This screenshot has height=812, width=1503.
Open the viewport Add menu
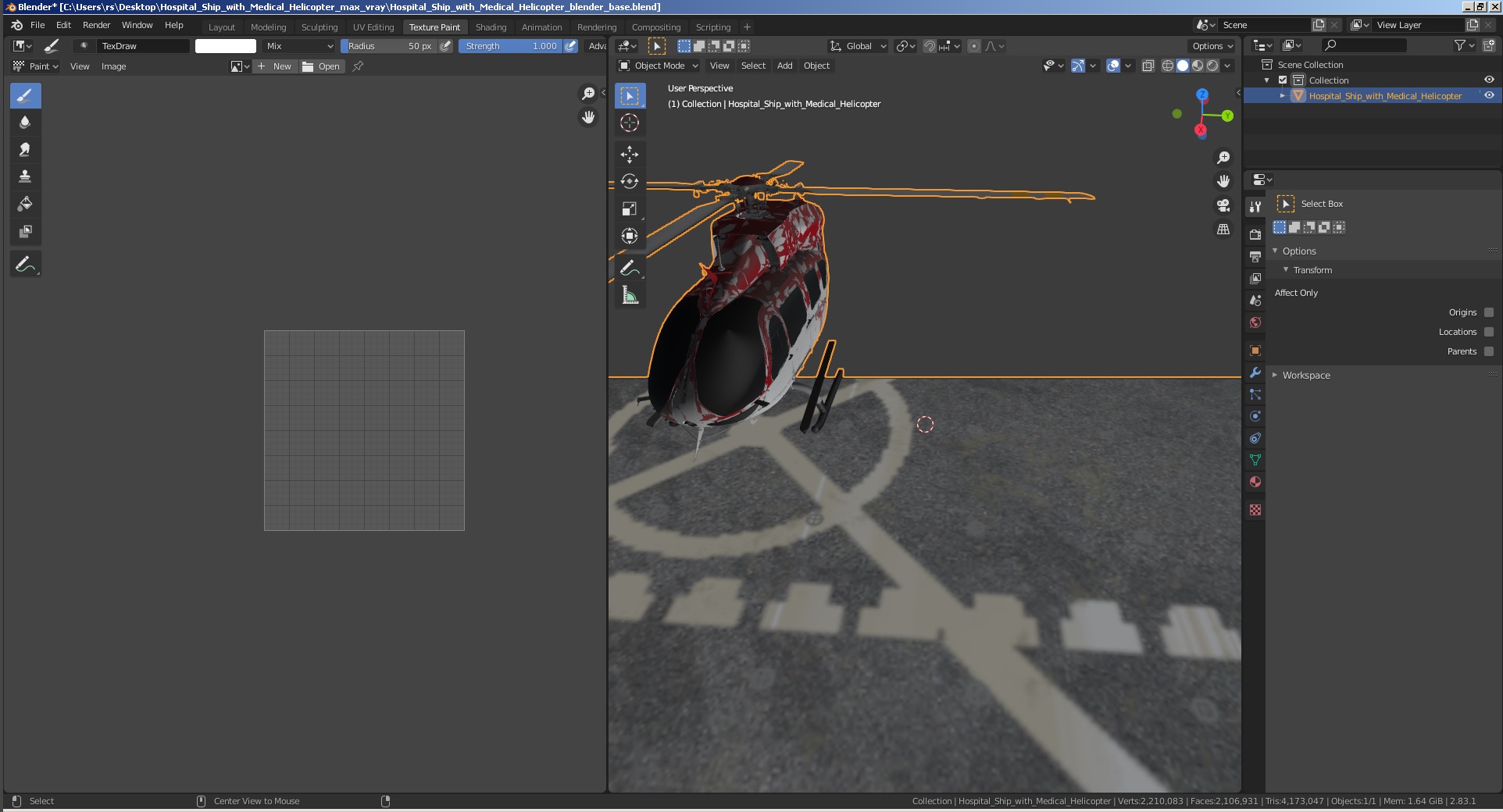784,66
